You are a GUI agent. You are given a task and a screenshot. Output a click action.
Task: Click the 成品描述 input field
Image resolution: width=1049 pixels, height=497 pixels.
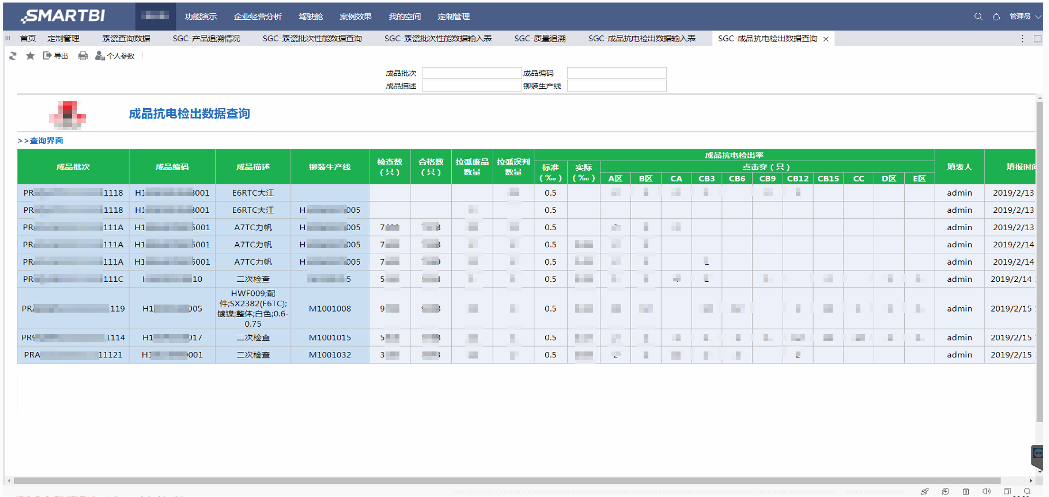click(x=472, y=86)
